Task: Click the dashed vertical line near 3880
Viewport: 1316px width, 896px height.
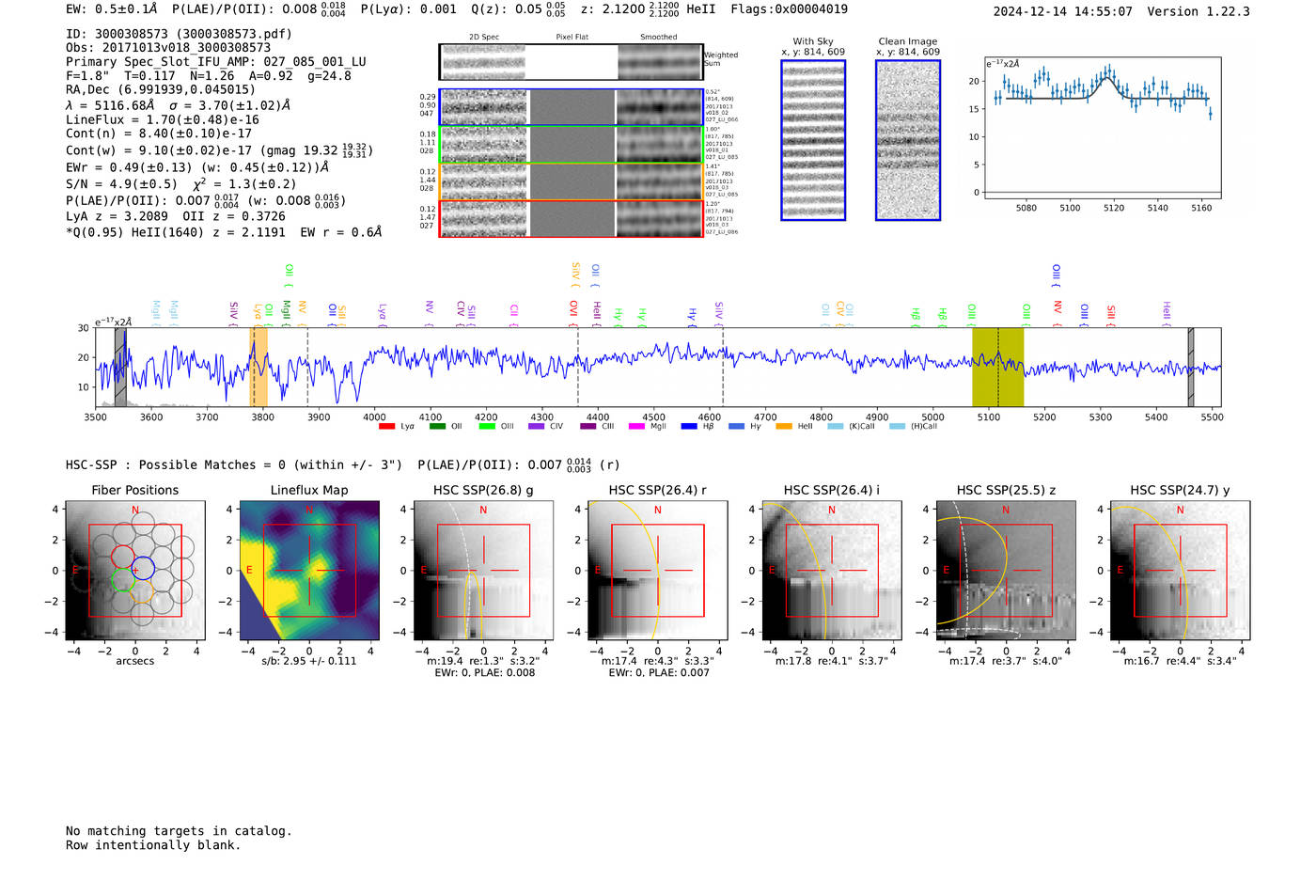Action: (307, 367)
